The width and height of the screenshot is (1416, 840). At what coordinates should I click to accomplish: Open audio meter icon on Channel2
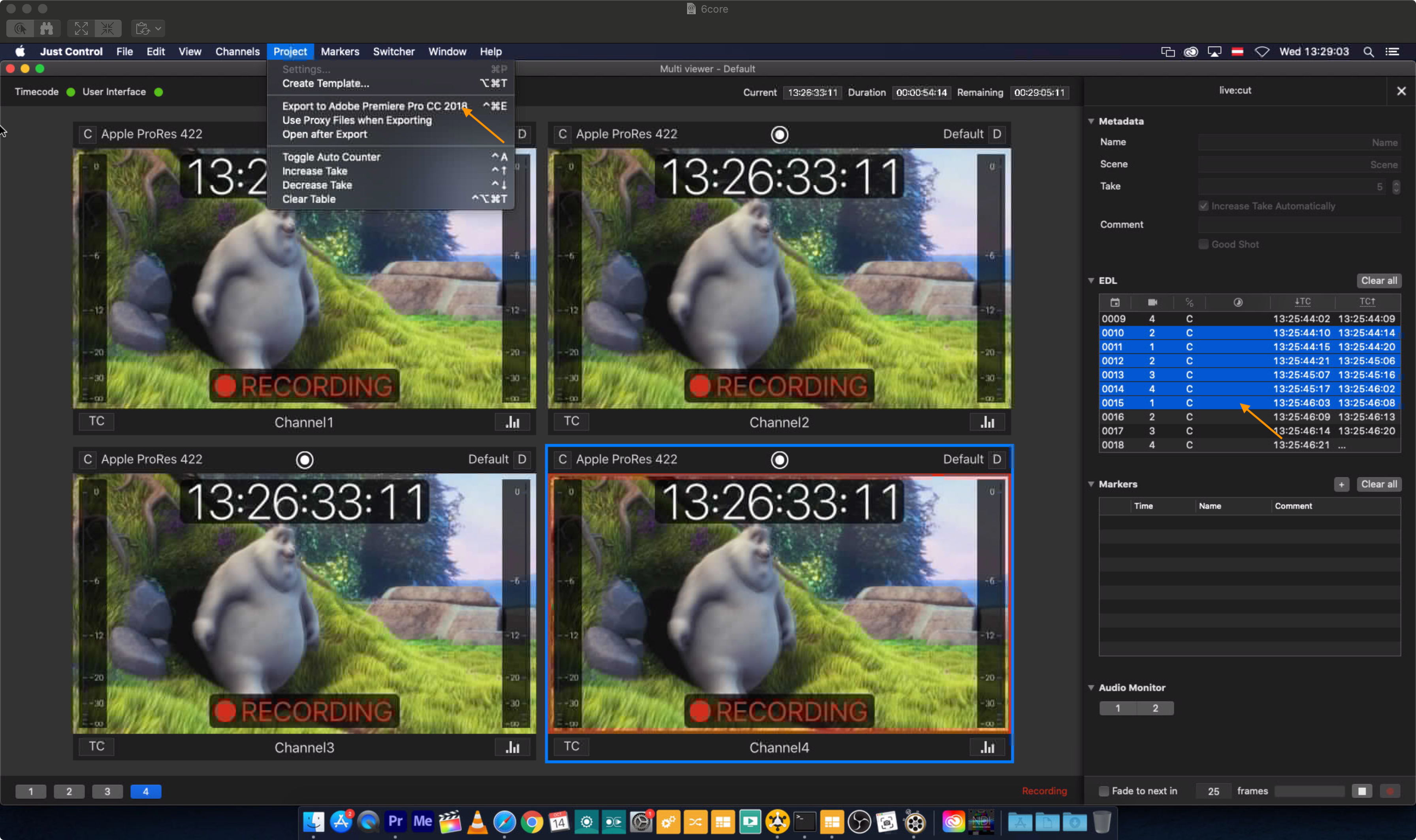988,422
